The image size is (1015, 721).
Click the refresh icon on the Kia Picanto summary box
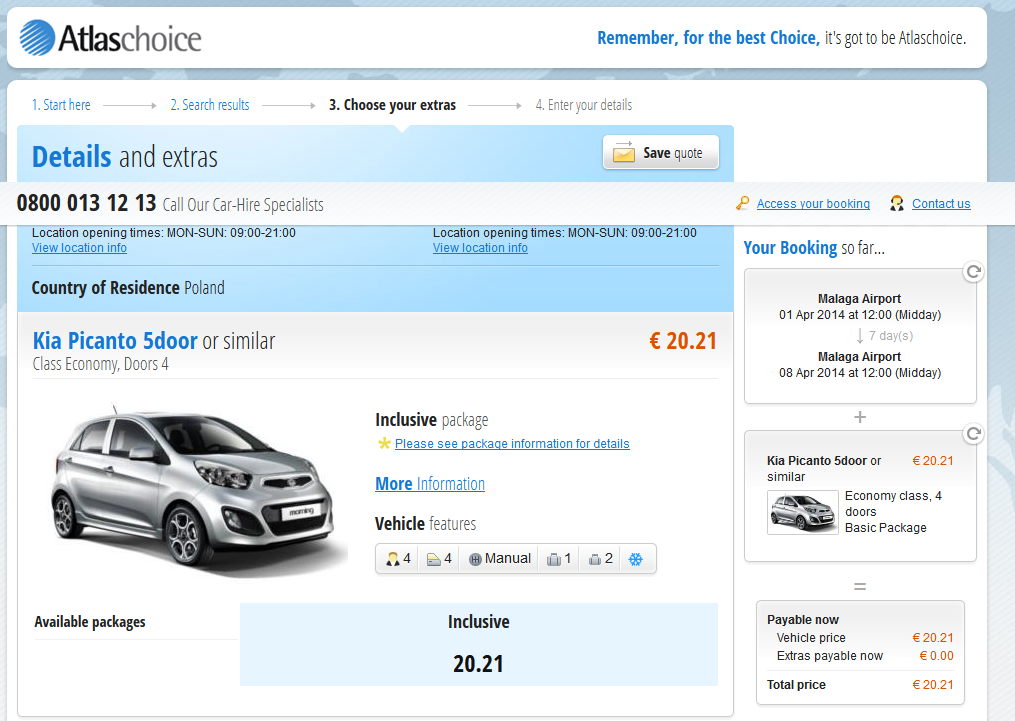[974, 434]
